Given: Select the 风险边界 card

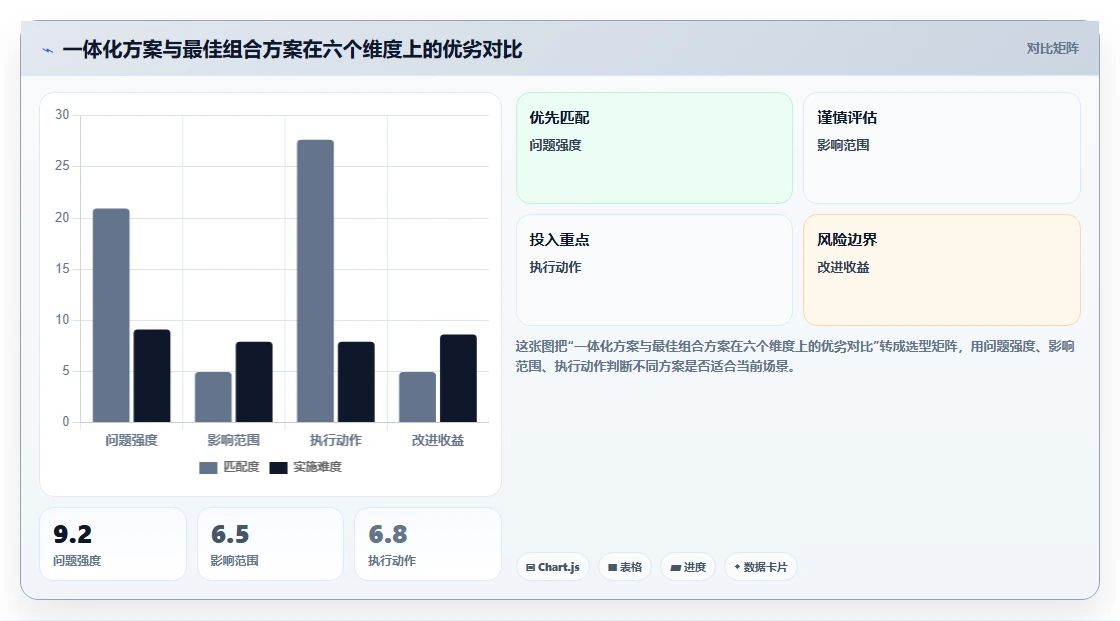Looking at the screenshot, I should (x=941, y=270).
